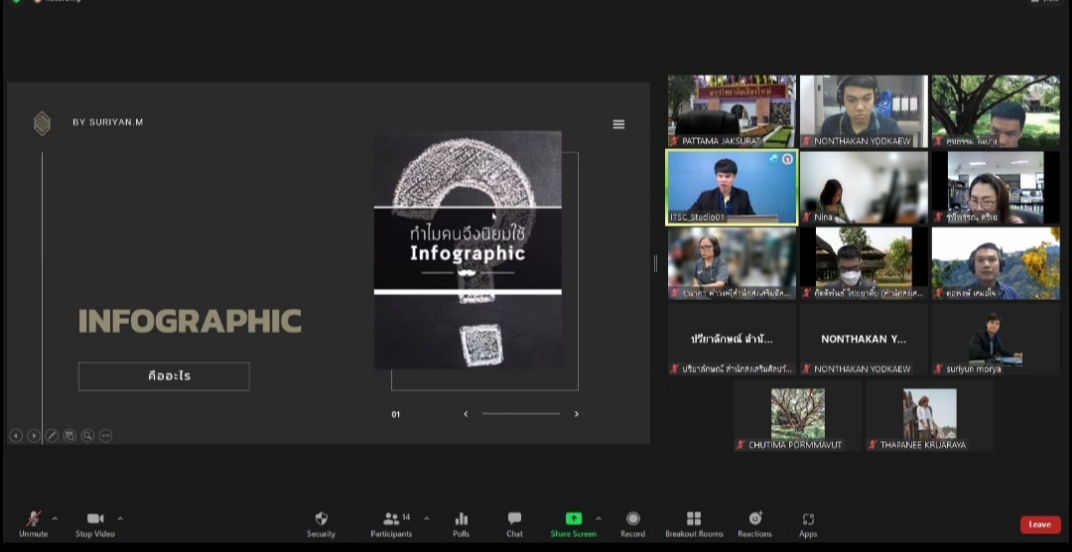Click muted mic icon on THAPANEE KRUARAYA tile
Image resolution: width=1072 pixels, height=552 pixels.
pos(872,445)
